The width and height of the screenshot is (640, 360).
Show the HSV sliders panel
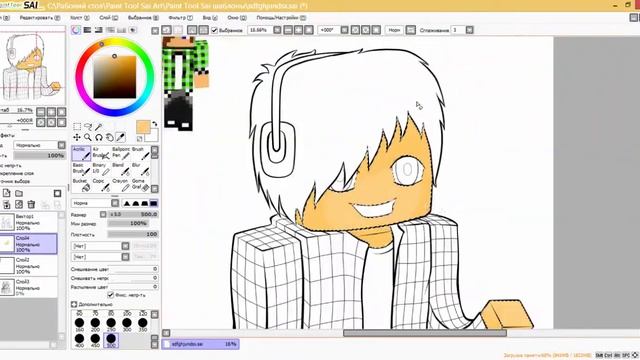[99, 30]
